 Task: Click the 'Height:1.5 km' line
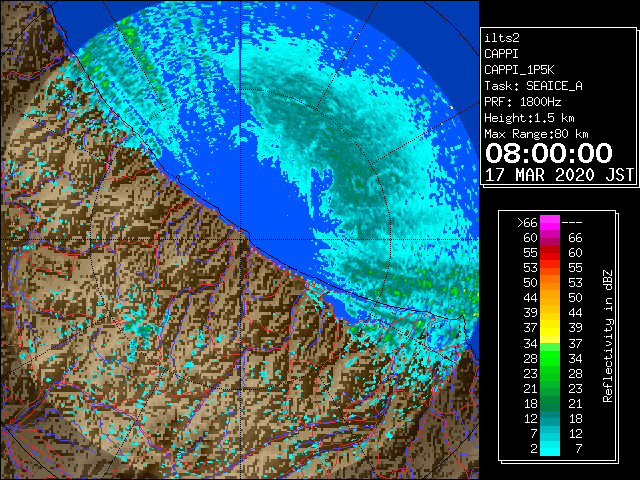coord(529,118)
